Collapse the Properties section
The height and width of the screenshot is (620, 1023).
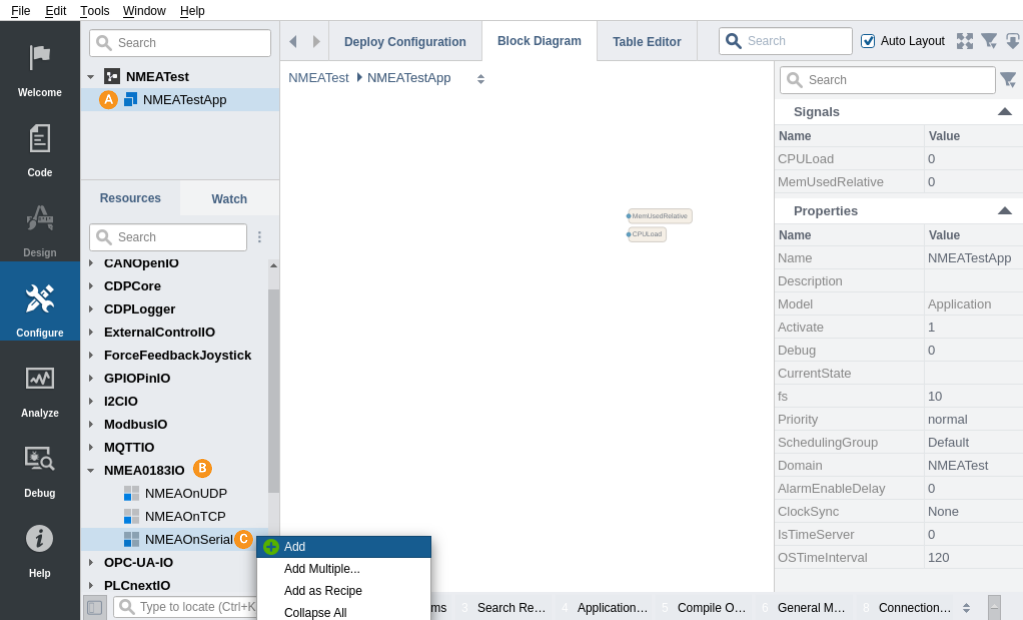[1004, 211]
